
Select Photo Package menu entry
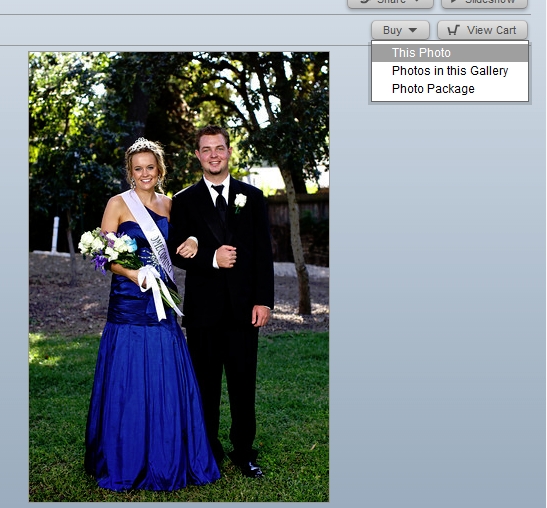pyautogui.click(x=450, y=89)
